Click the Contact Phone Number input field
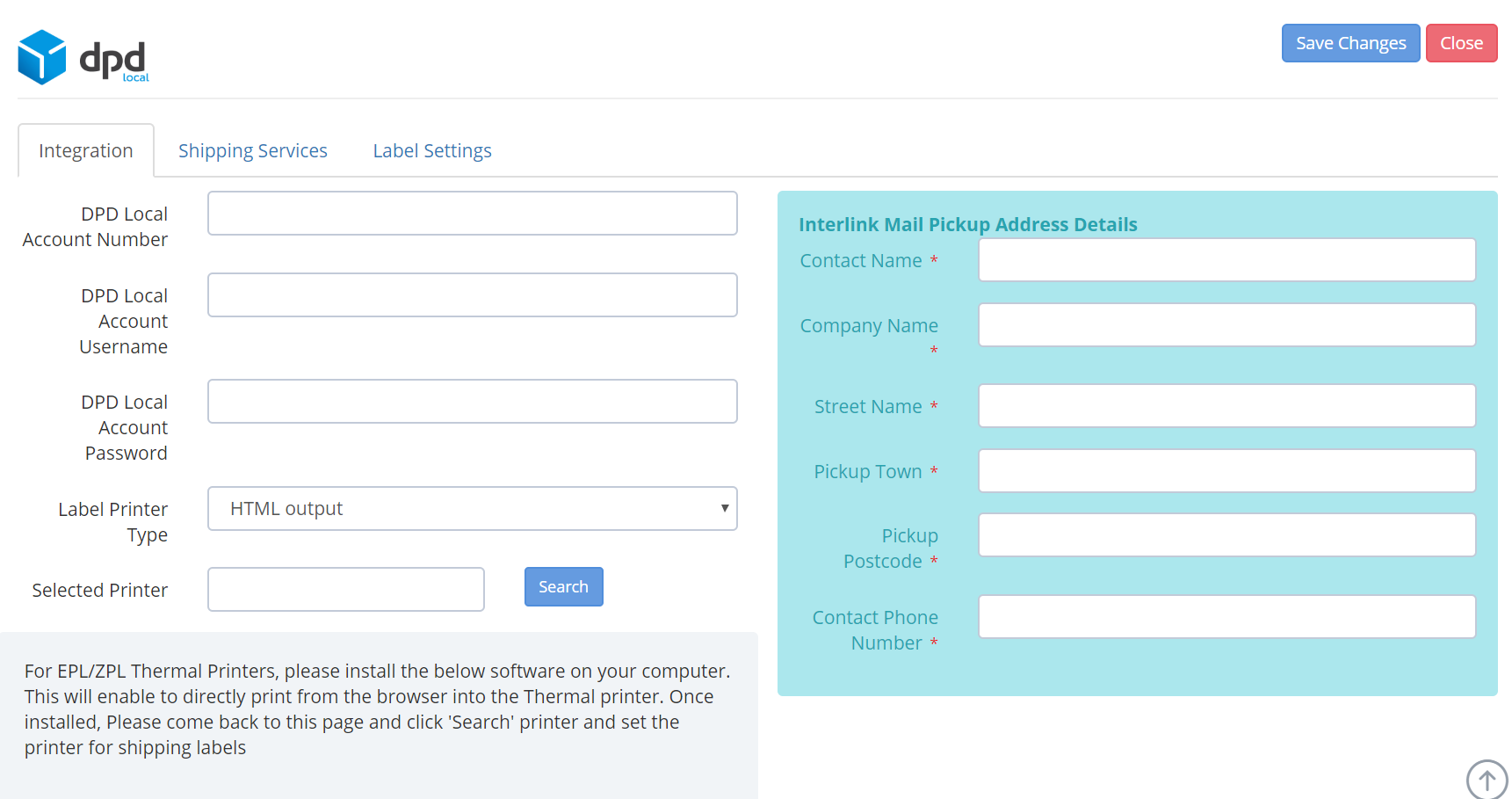Viewport: 1512px width, 799px height. (x=1227, y=616)
